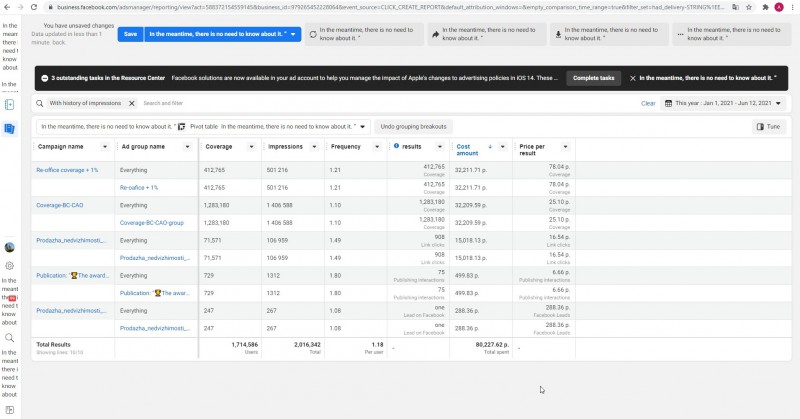
Task: Click the magnifier icon in the filter bar
Action: (39, 103)
